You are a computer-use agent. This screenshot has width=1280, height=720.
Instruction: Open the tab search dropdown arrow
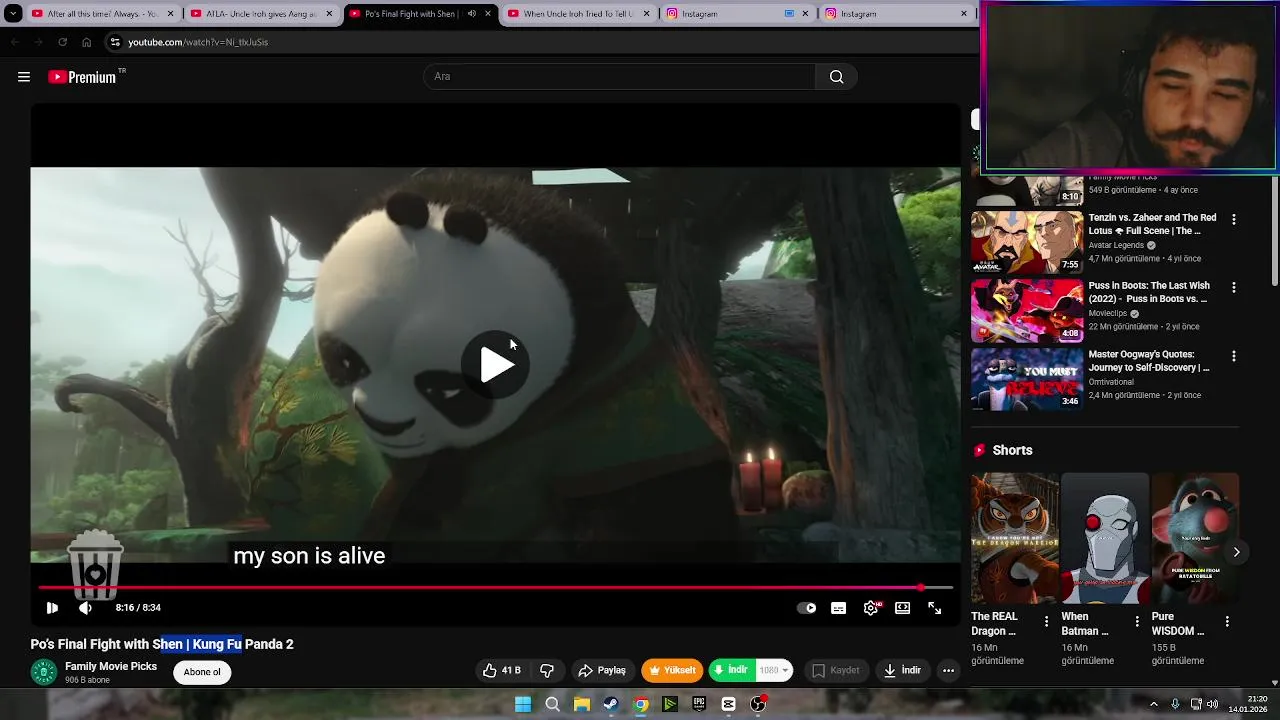click(12, 14)
